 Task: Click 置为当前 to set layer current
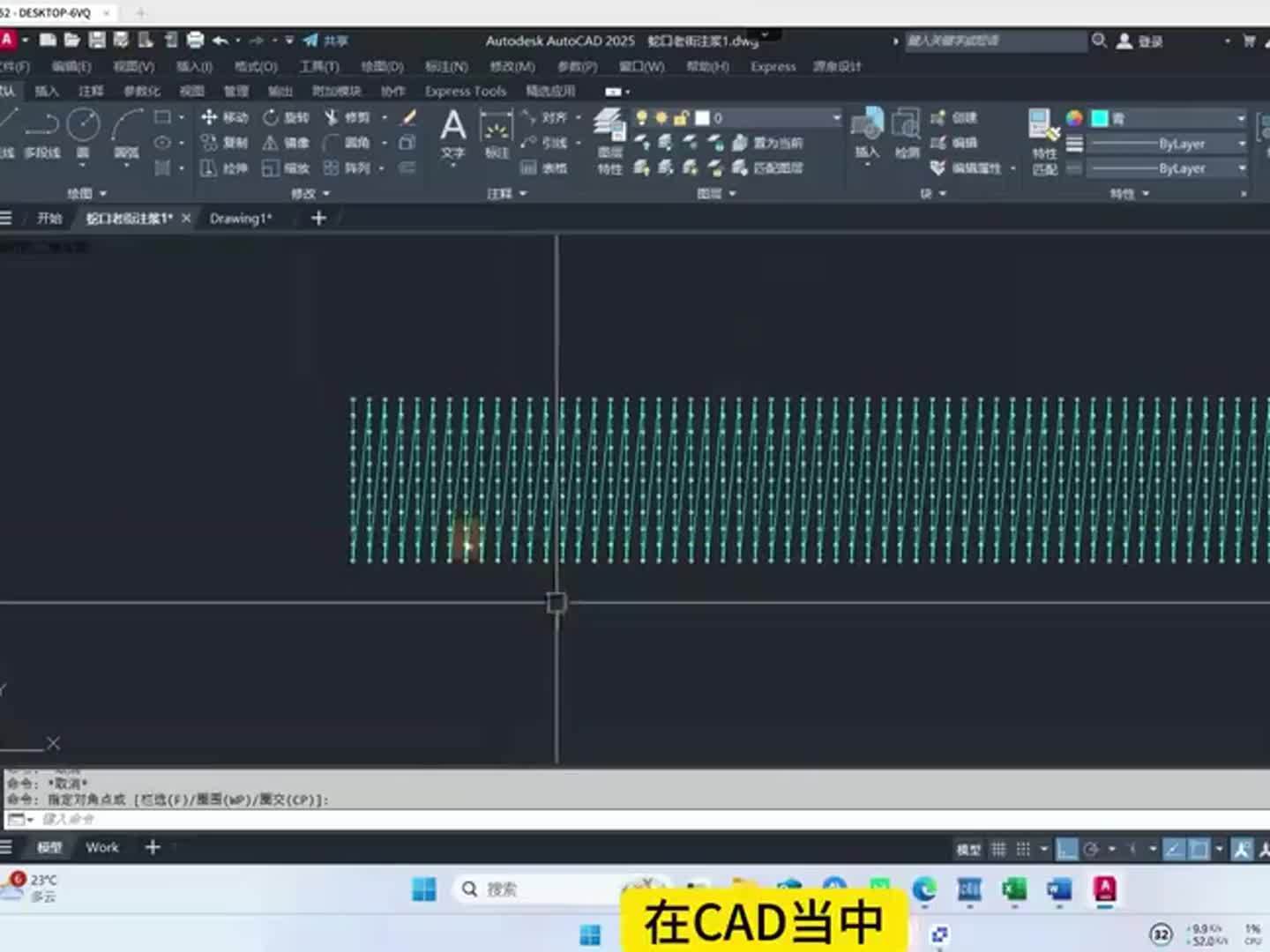[x=770, y=142]
